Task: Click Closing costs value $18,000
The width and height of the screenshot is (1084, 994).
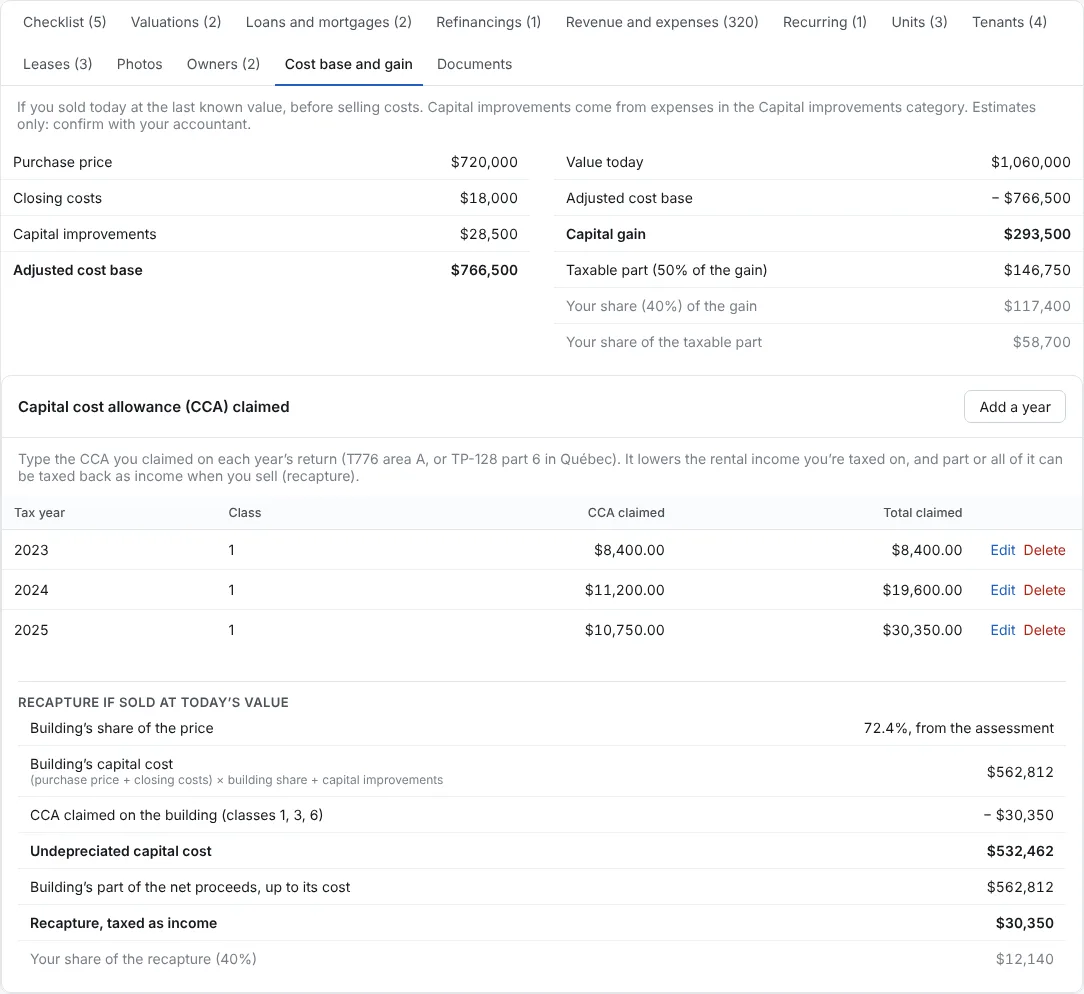Action: tap(488, 198)
